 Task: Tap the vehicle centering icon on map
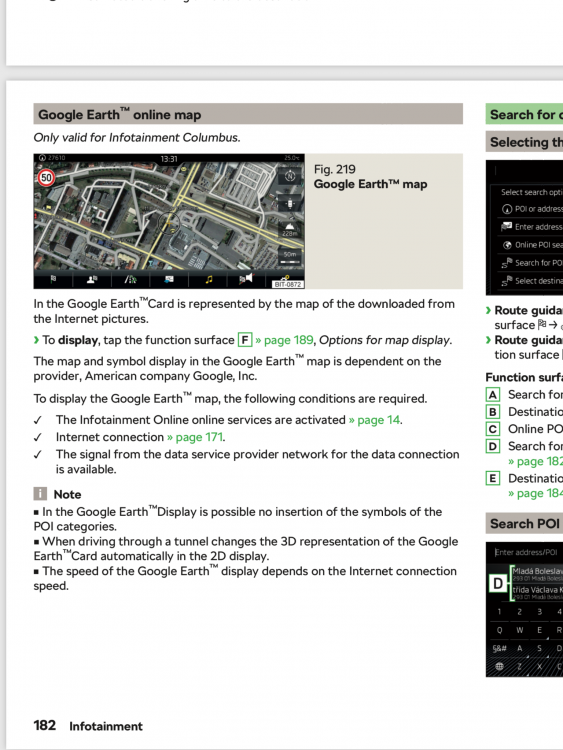tap(289, 204)
